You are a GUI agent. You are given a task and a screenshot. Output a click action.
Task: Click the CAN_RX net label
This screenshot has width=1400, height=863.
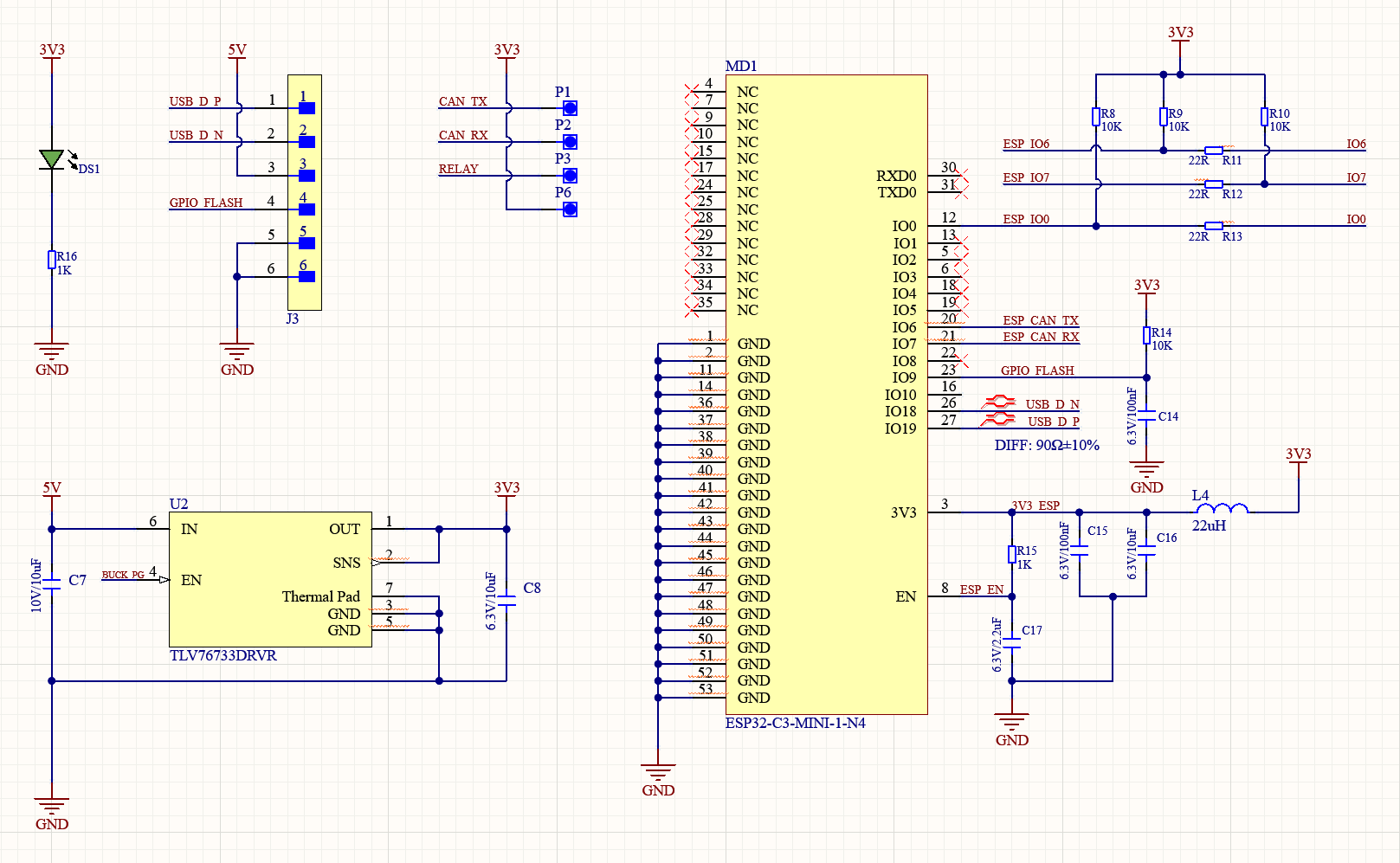(463, 135)
